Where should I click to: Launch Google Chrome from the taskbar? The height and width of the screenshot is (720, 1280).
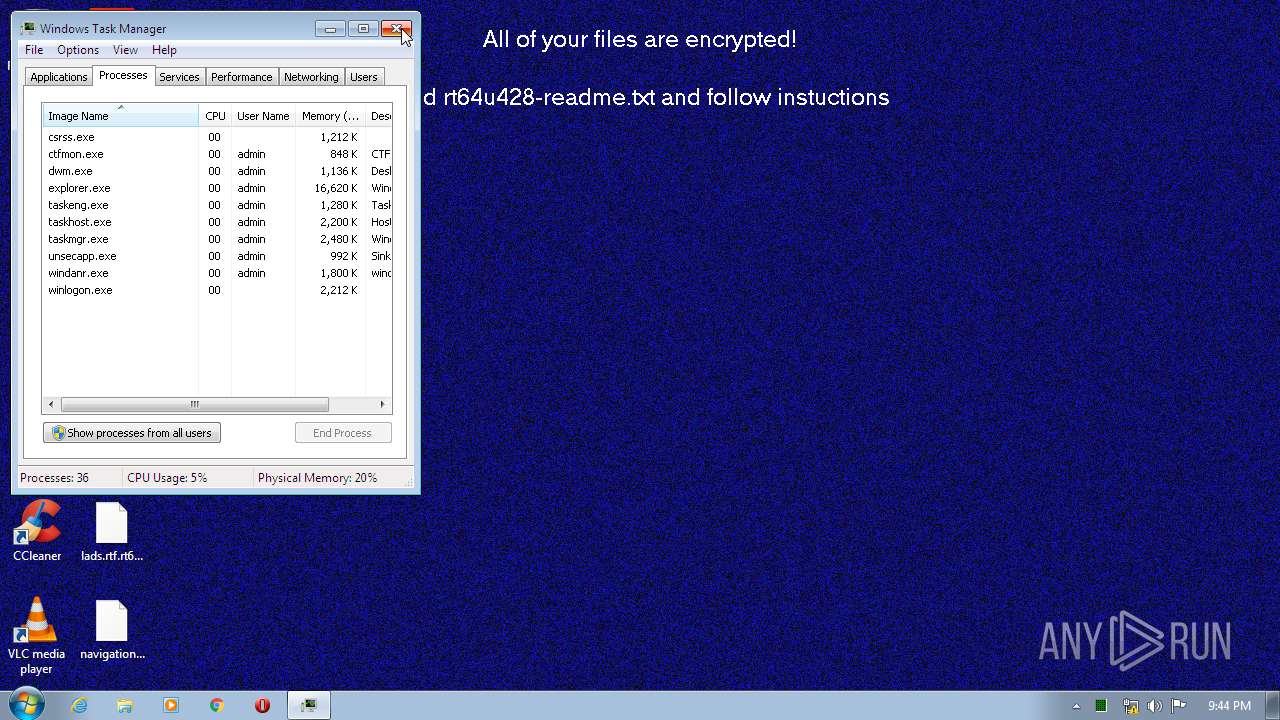click(x=217, y=705)
